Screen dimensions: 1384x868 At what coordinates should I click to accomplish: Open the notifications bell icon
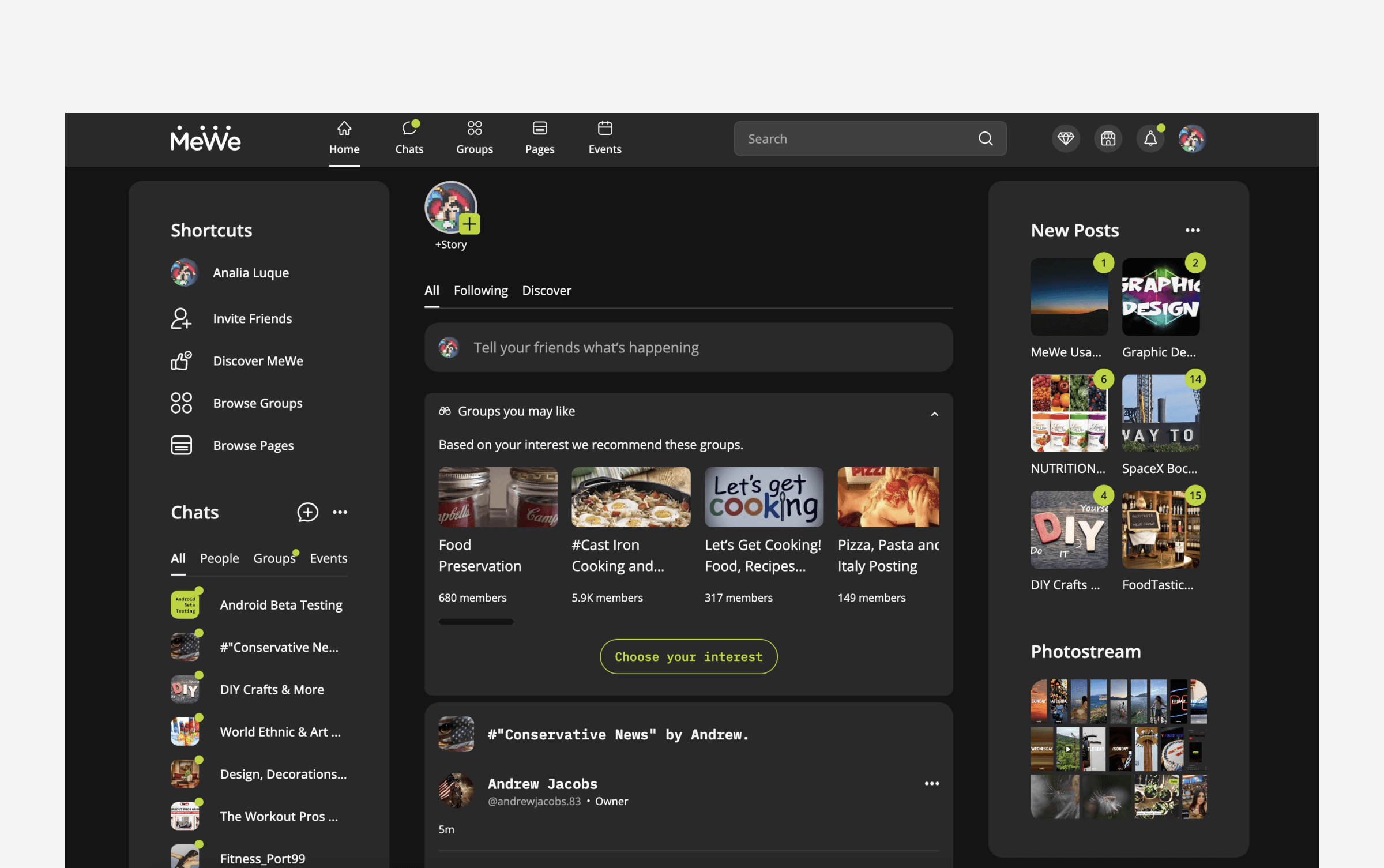(x=1150, y=138)
